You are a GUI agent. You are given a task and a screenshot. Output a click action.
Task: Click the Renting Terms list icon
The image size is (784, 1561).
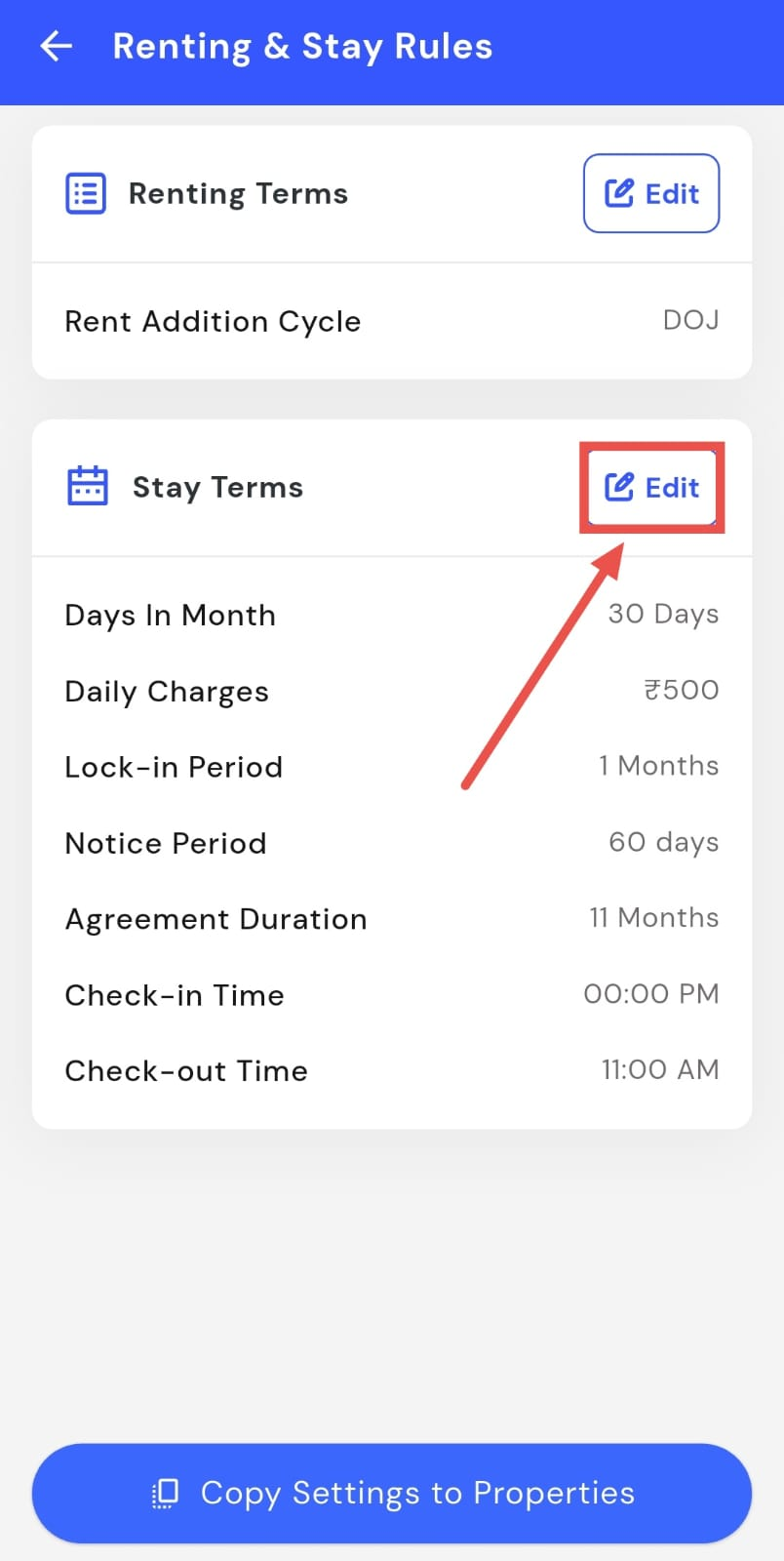(x=86, y=193)
